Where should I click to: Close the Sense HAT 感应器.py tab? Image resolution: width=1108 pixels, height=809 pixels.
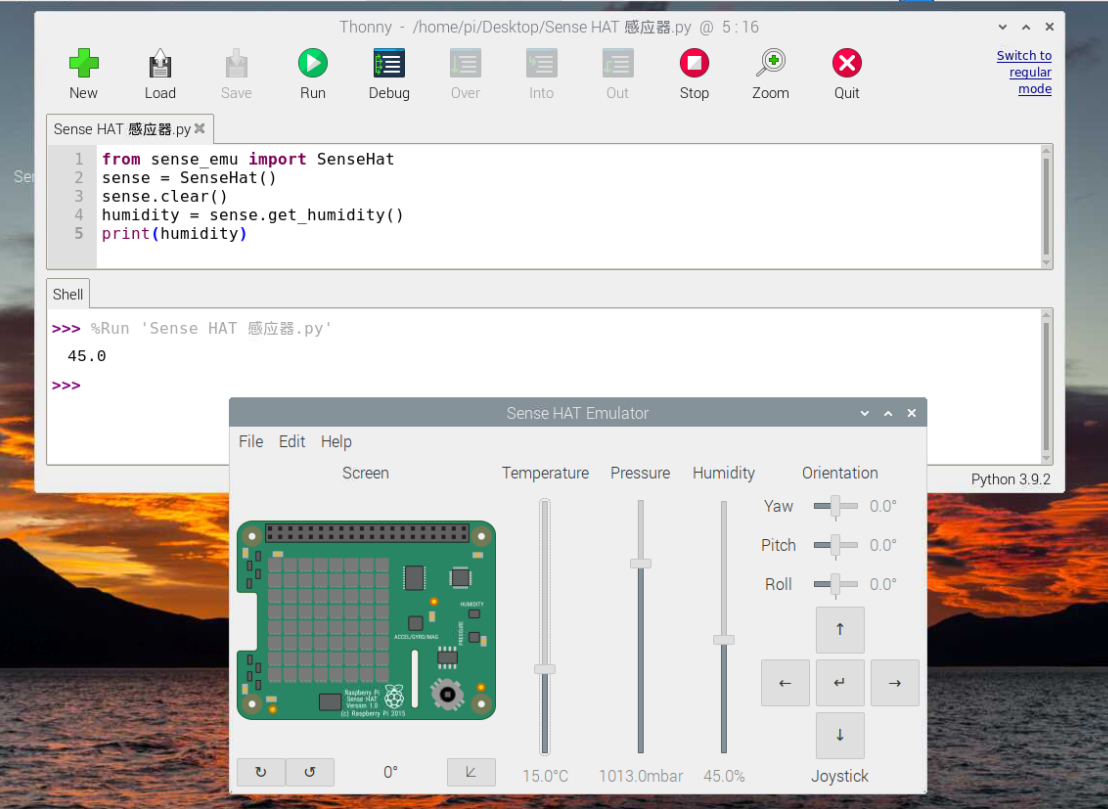click(200, 129)
